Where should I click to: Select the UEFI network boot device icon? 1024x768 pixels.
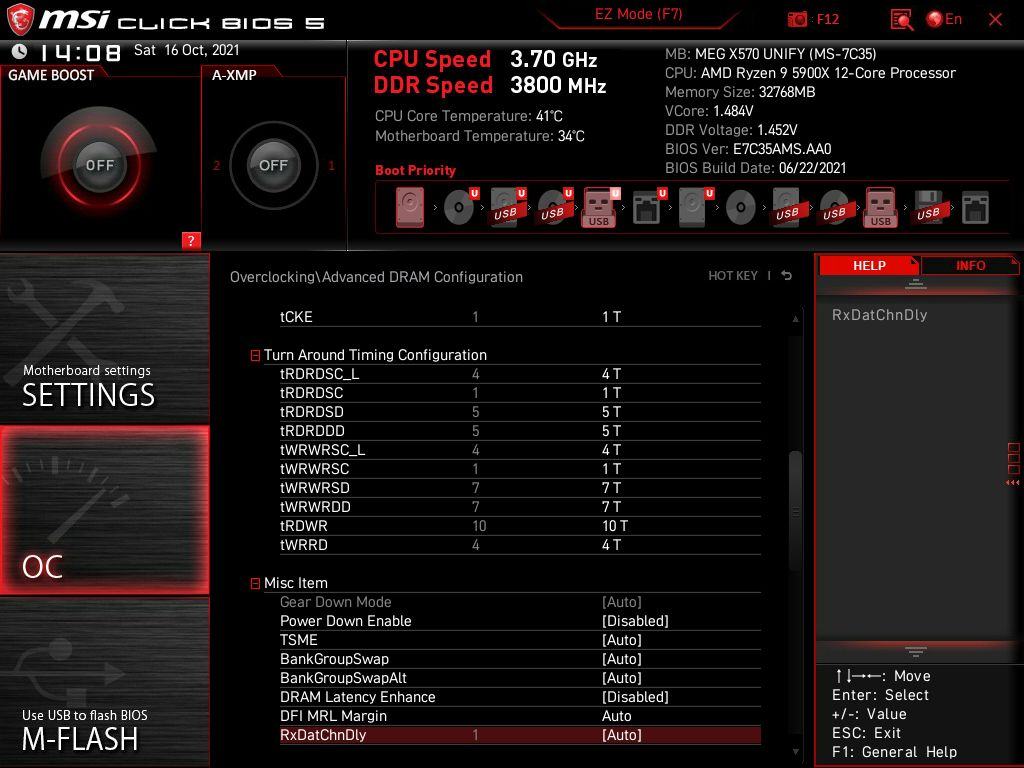648,207
